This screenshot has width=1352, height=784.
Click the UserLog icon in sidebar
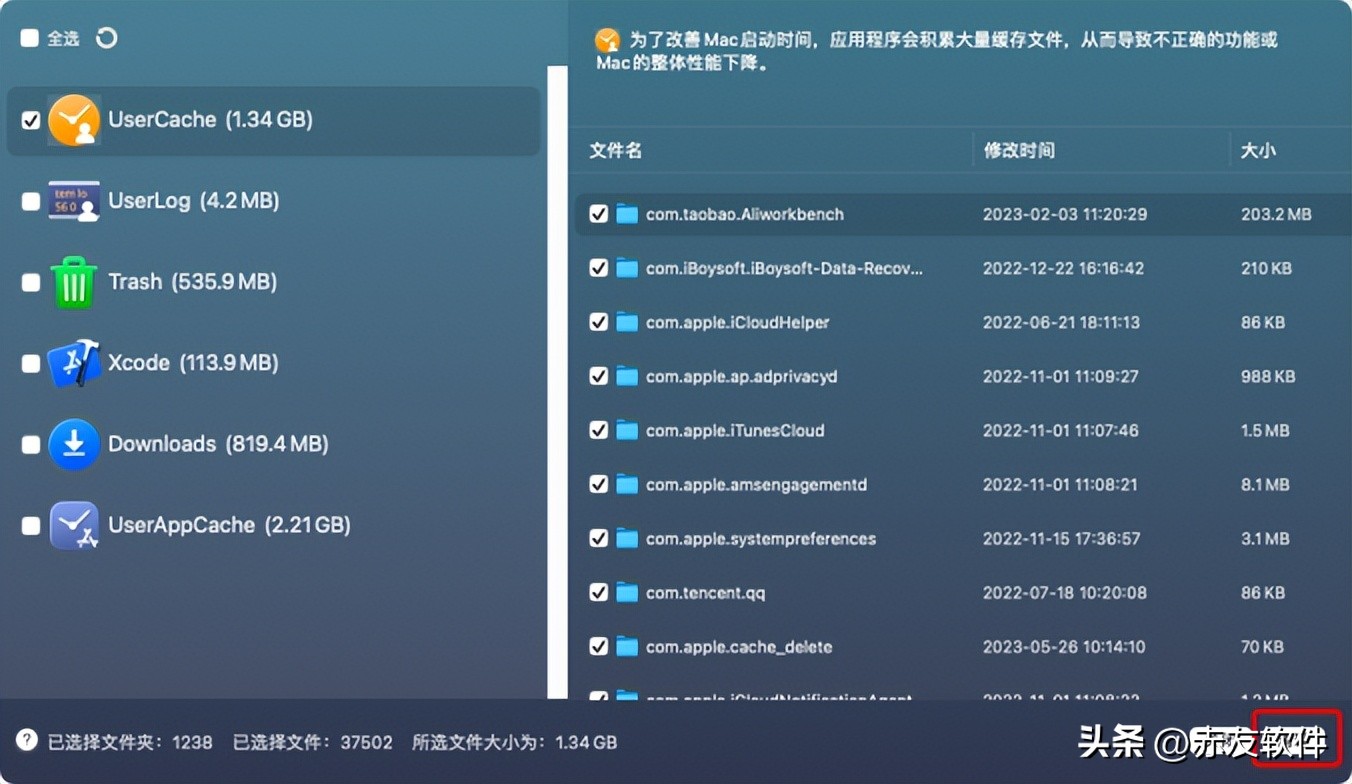pos(73,200)
